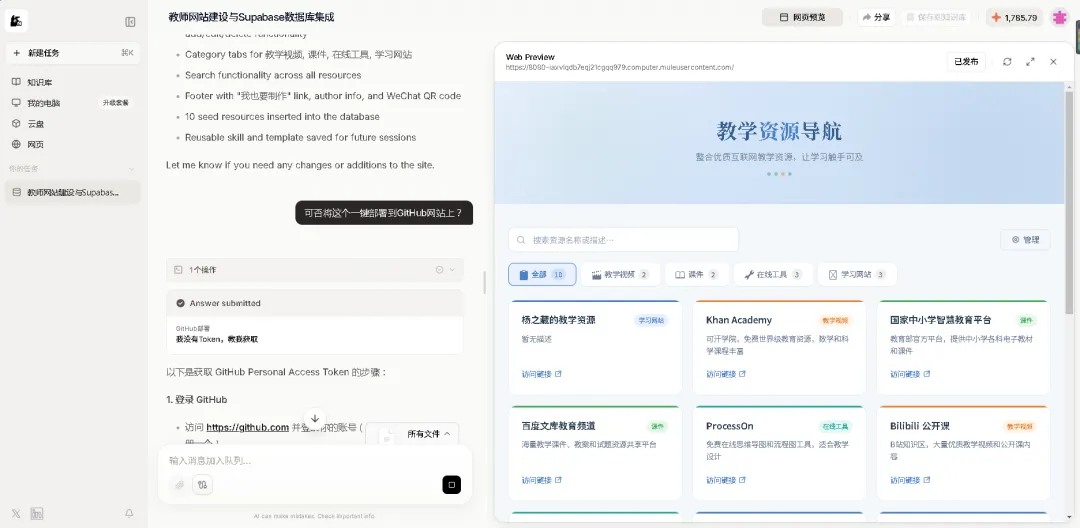Close the Web Preview panel
Viewport: 1080px width, 528px height.
pyautogui.click(x=1053, y=61)
